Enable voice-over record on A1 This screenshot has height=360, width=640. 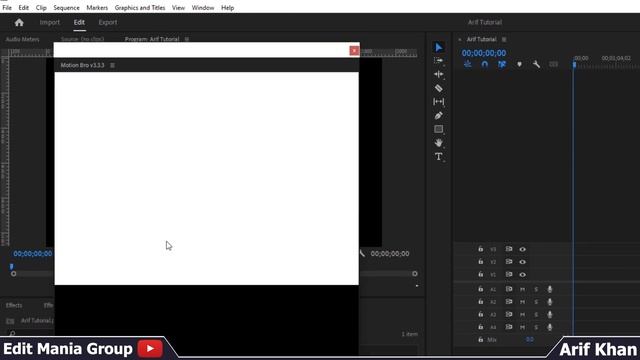[550, 289]
